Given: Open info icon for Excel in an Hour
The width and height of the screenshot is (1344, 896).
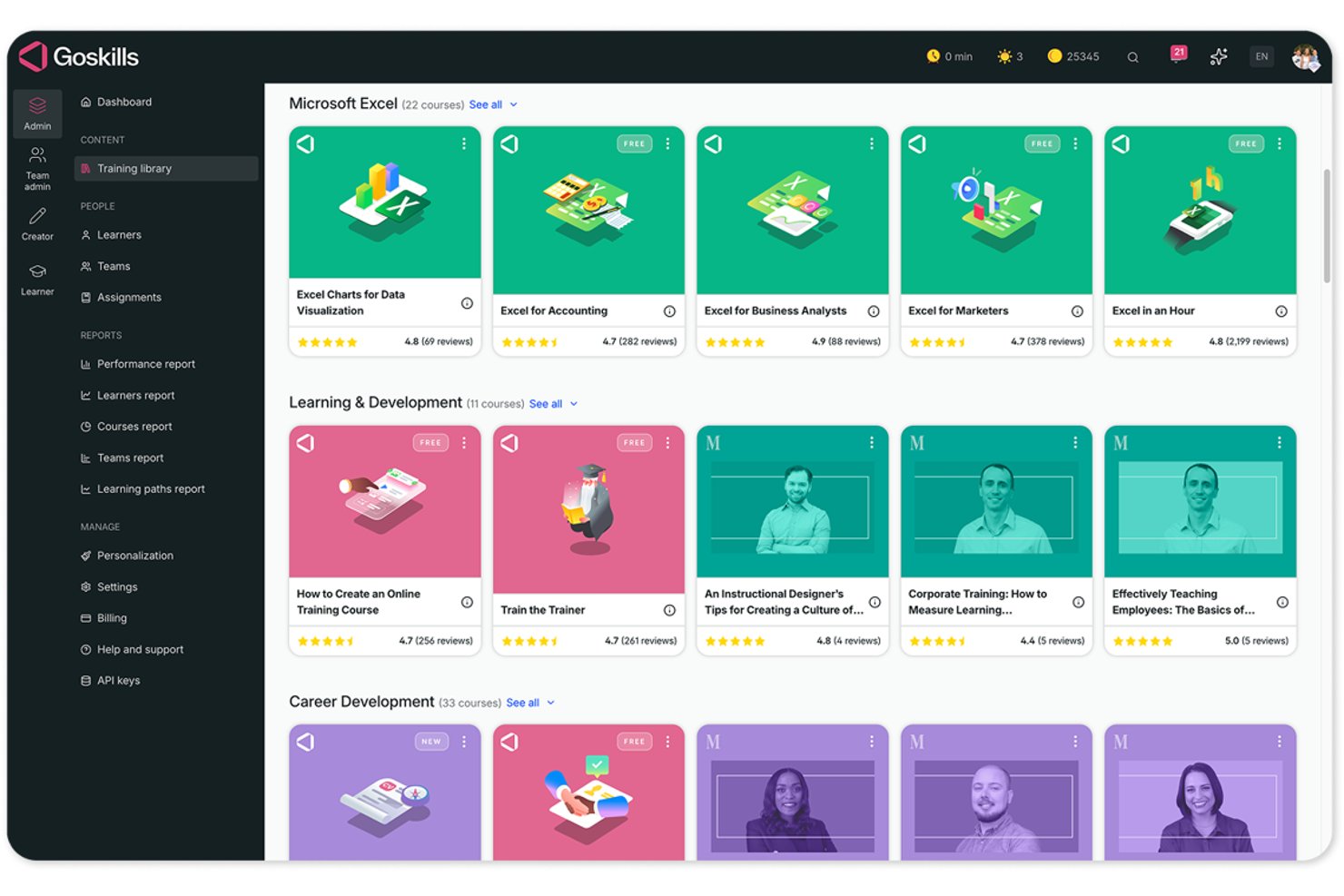Looking at the screenshot, I should [x=1281, y=311].
